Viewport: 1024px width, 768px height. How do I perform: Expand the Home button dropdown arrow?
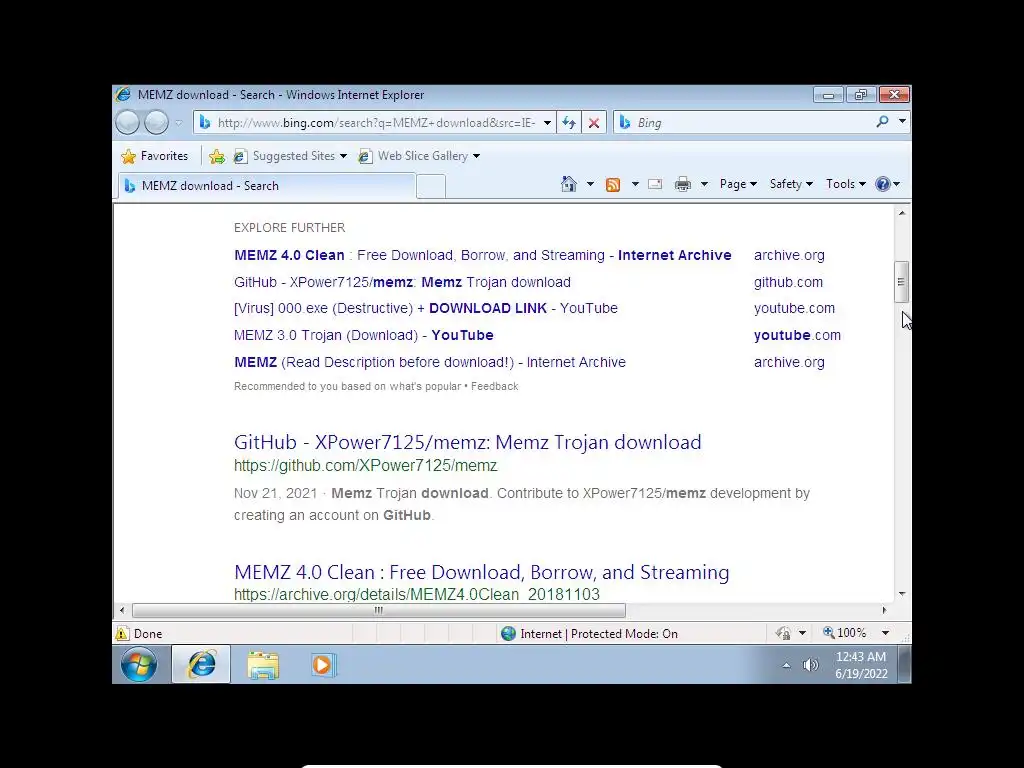590,184
